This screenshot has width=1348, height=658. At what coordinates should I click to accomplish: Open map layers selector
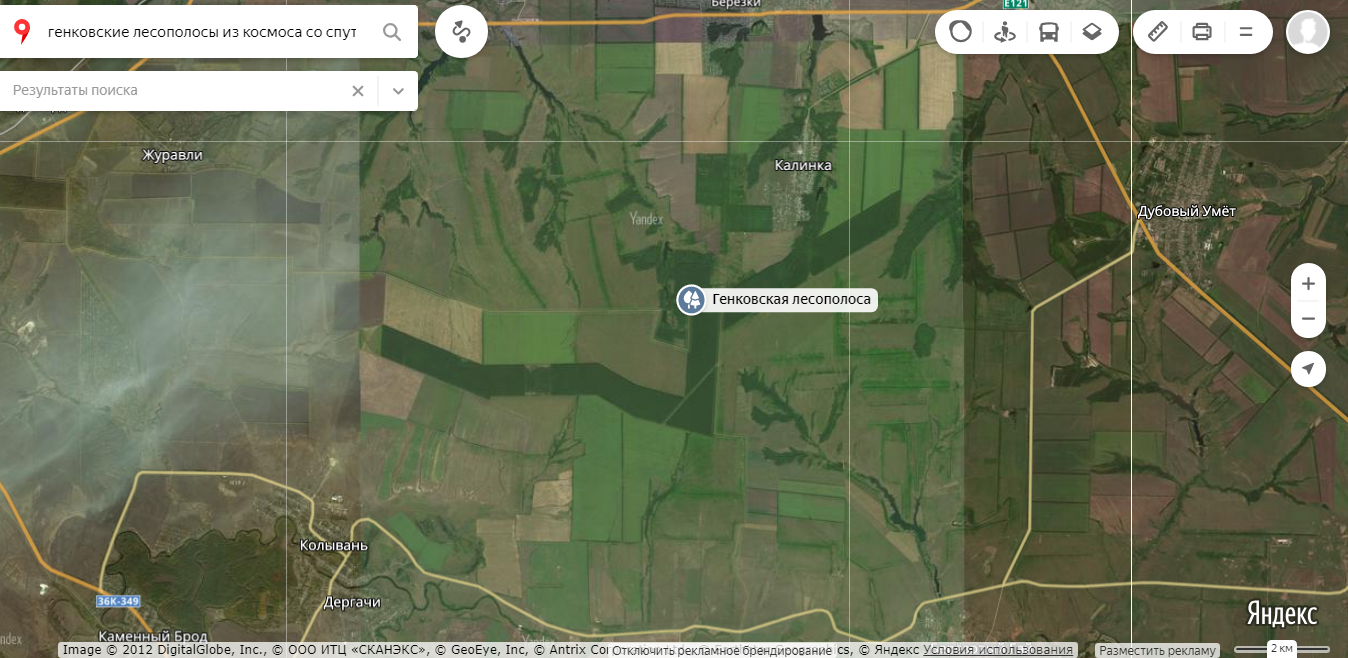(x=1092, y=32)
